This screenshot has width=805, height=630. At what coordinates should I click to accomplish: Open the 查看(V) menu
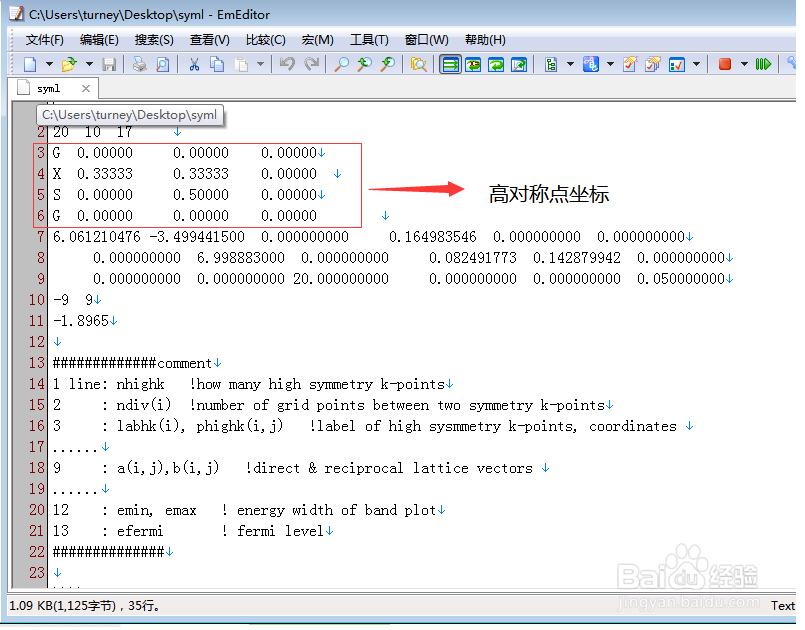[209, 40]
